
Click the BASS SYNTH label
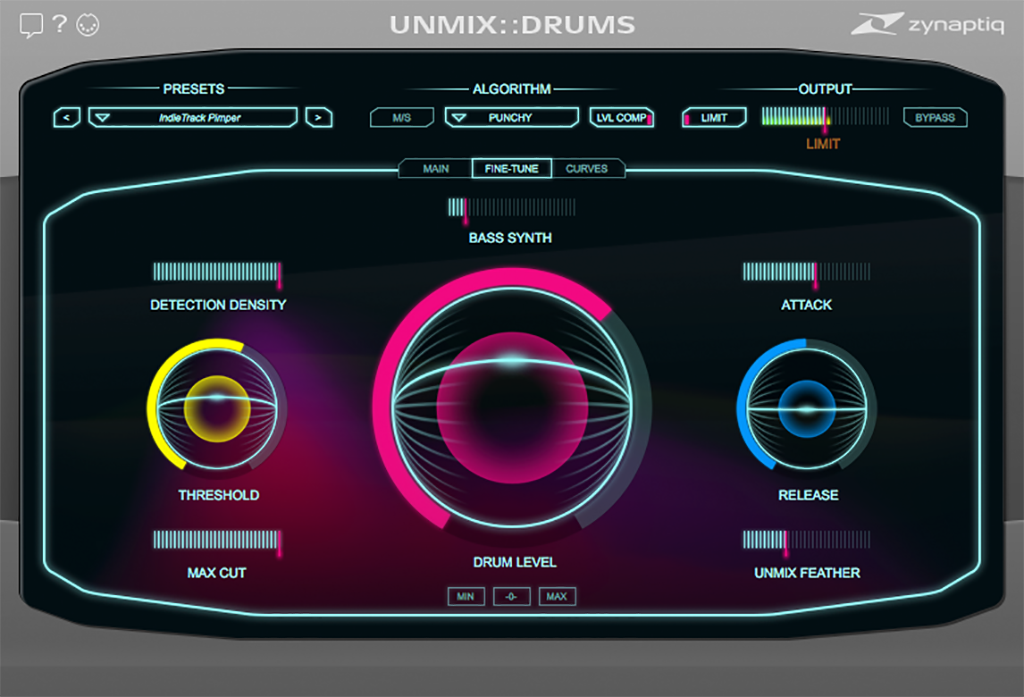(510, 238)
